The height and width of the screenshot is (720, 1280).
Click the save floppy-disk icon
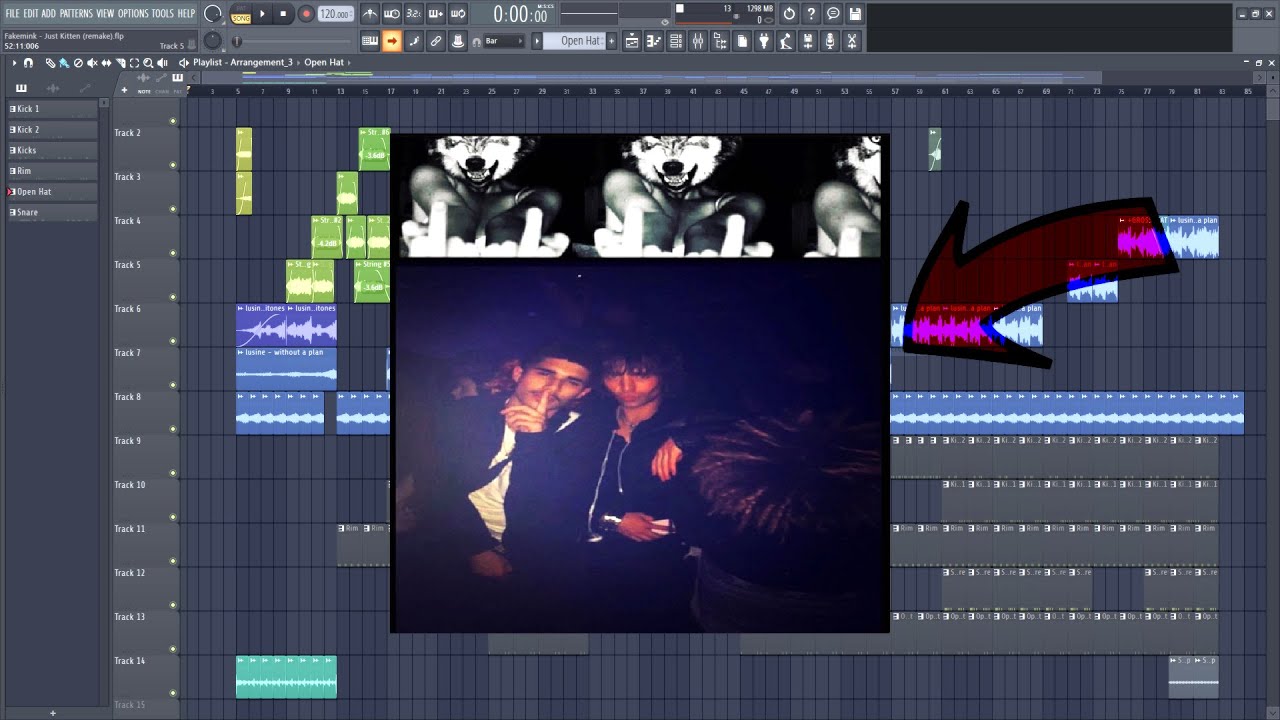[x=855, y=14]
